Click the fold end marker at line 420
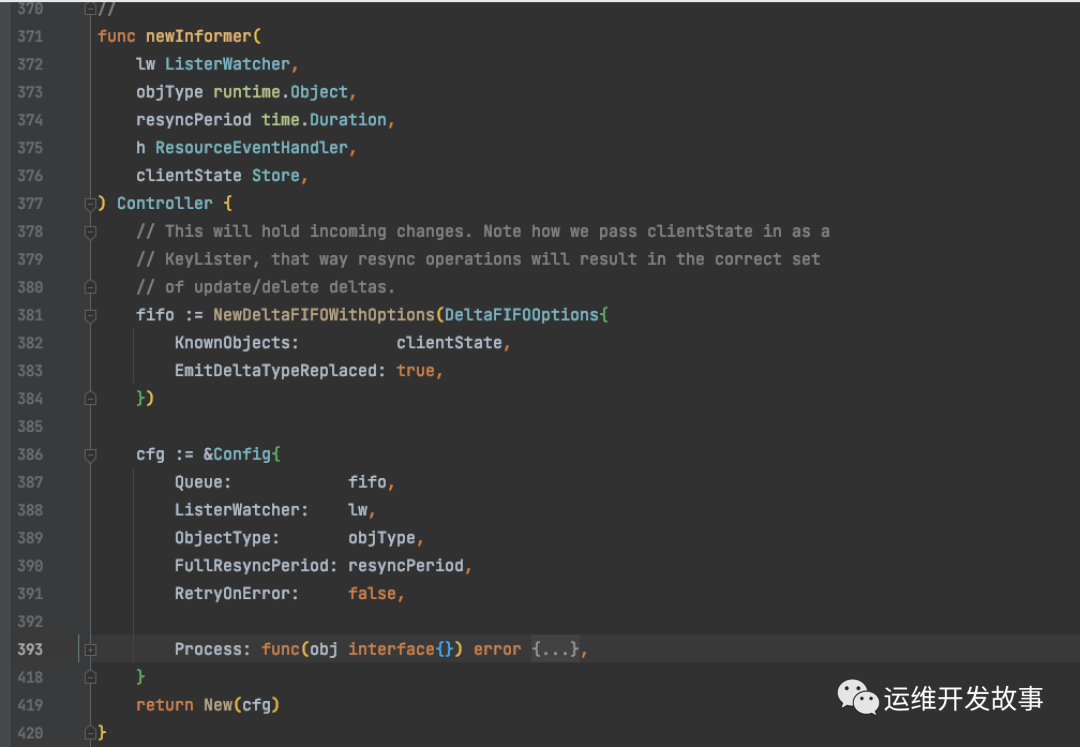Viewport: 1080px width, 747px height. 91,733
